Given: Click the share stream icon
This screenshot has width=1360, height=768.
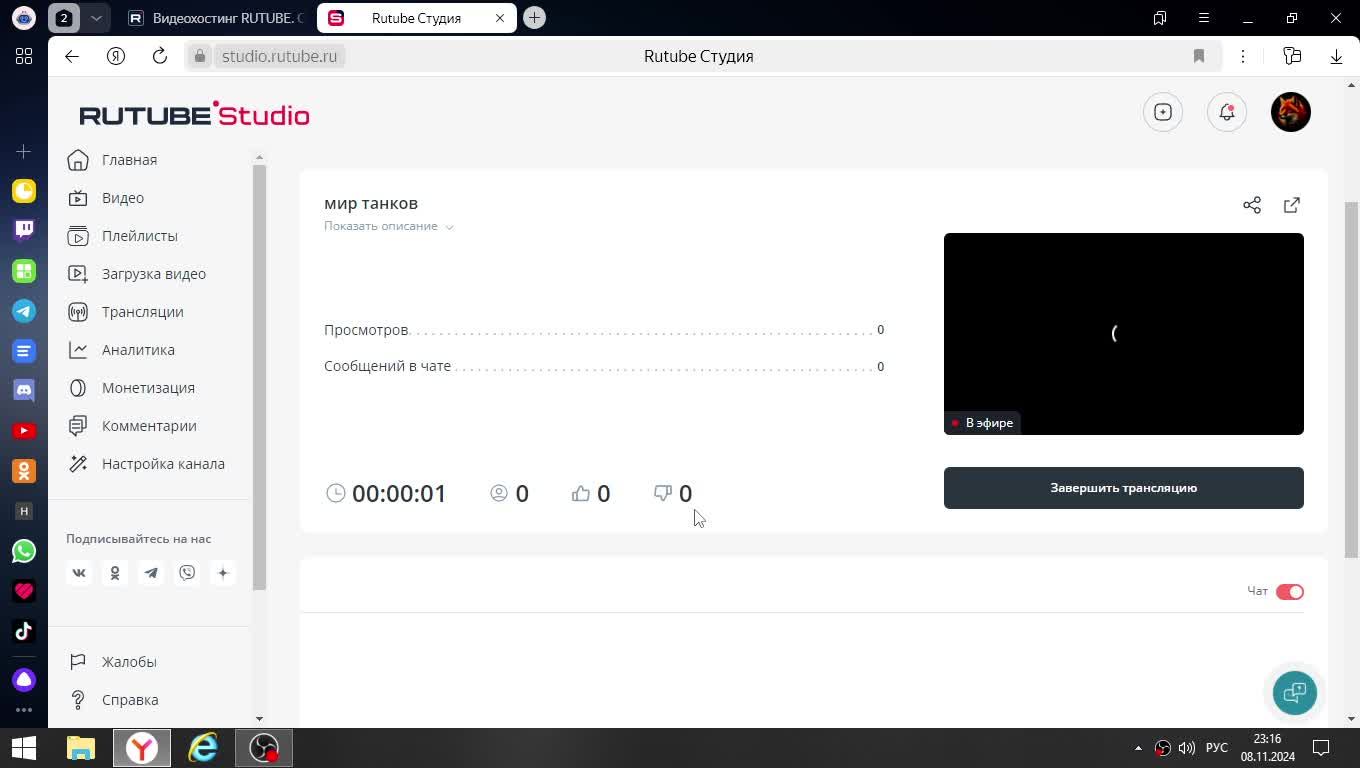Looking at the screenshot, I should point(1252,205).
